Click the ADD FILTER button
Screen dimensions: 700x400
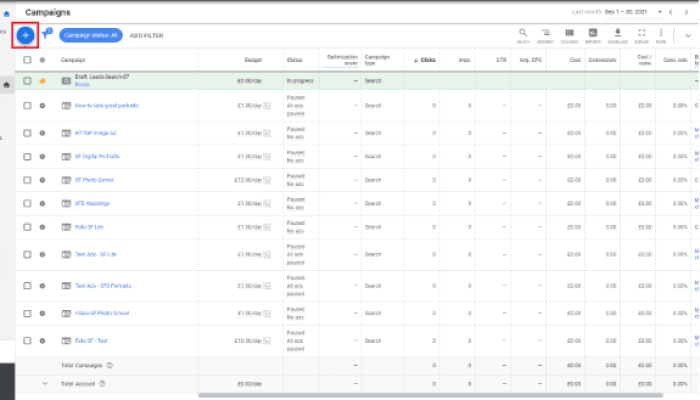146,36
